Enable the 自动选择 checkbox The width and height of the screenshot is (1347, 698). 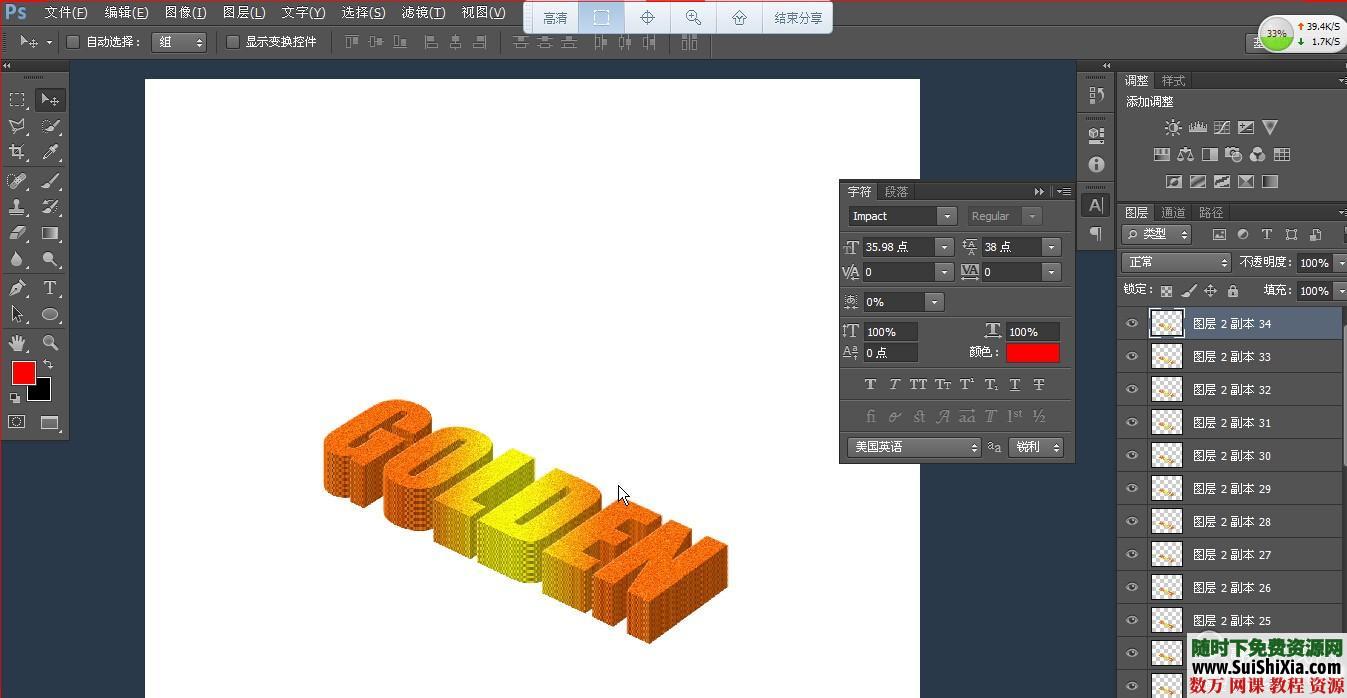73,42
